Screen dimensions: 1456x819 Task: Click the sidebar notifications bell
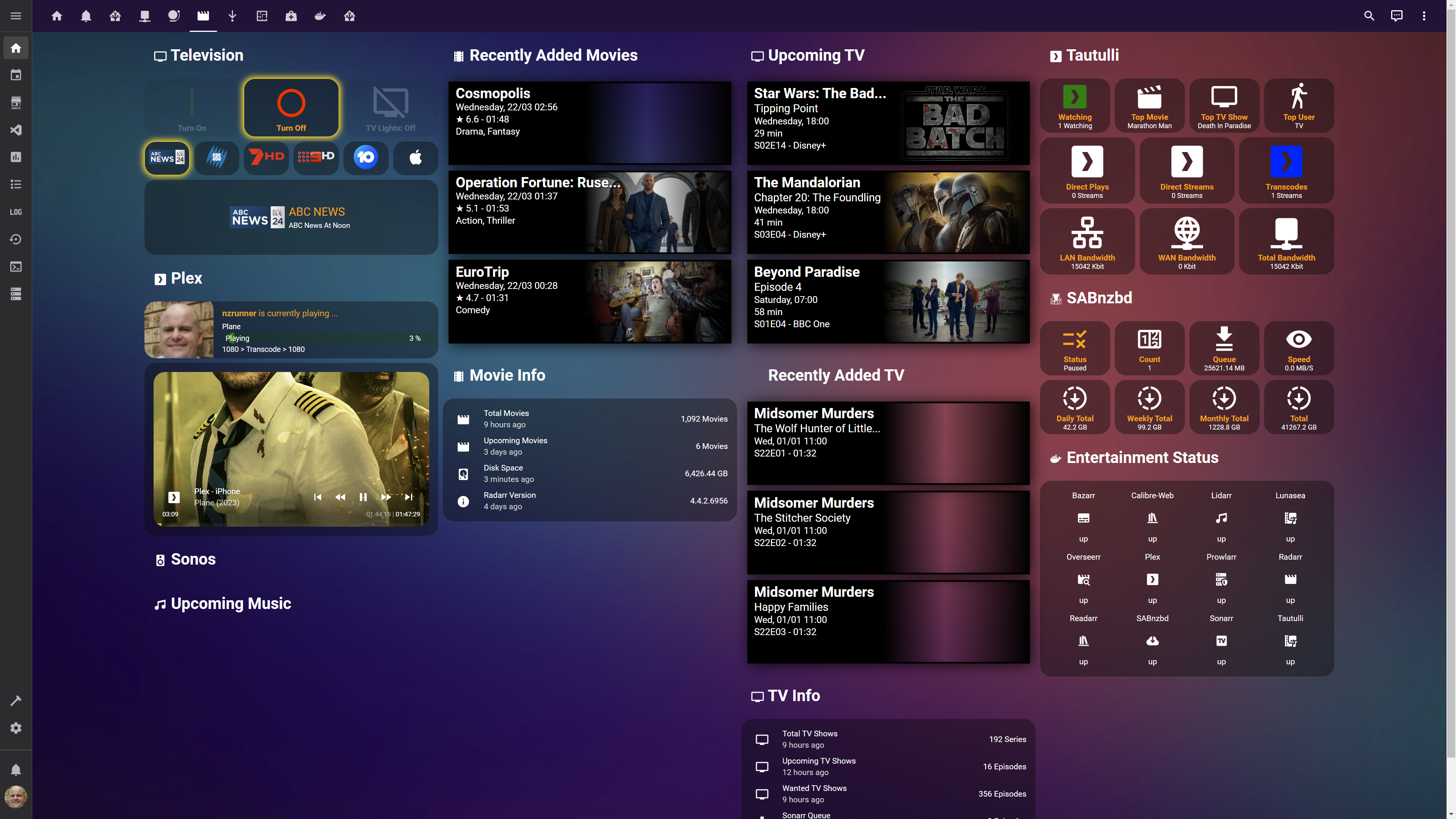[x=16, y=770]
